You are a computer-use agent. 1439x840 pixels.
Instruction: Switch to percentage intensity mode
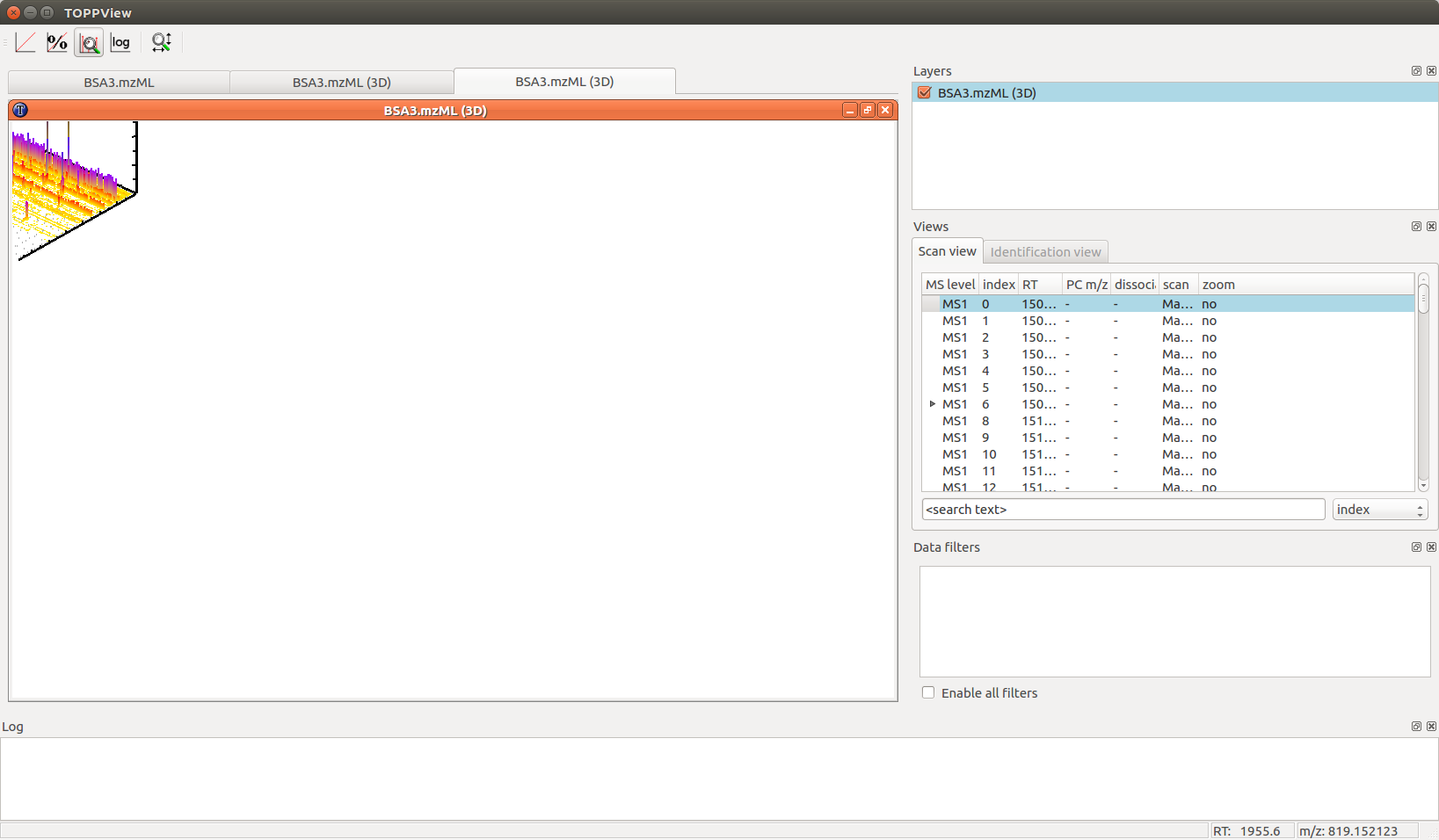(56, 41)
